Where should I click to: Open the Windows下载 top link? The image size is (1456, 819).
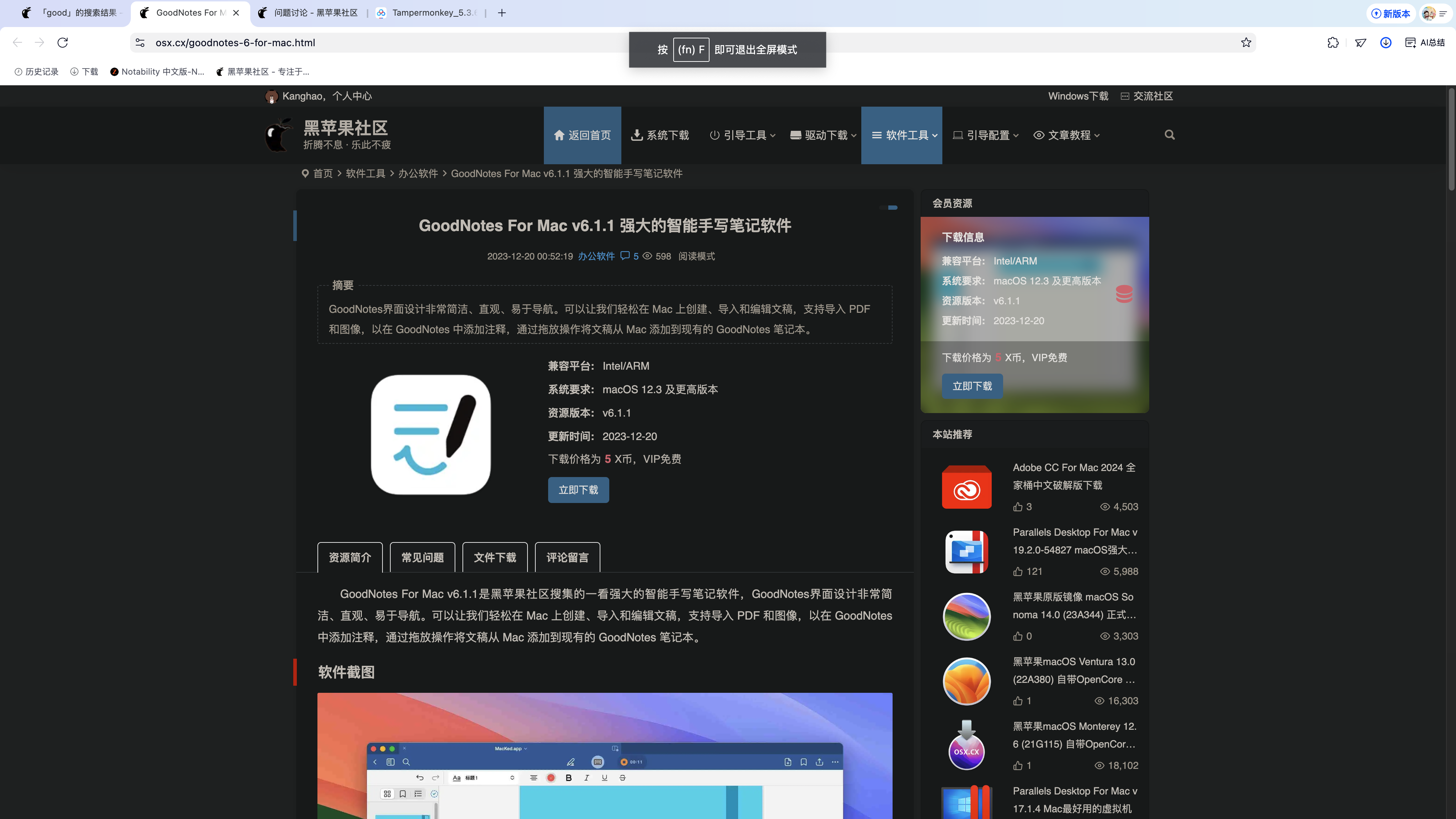click(x=1078, y=96)
